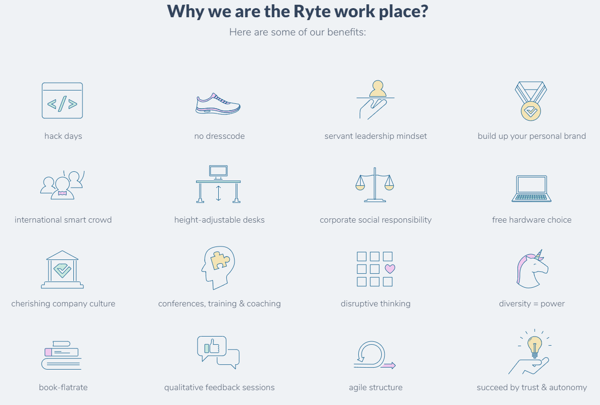
Task: Select the temple icon for company culture
Action: 62,269
